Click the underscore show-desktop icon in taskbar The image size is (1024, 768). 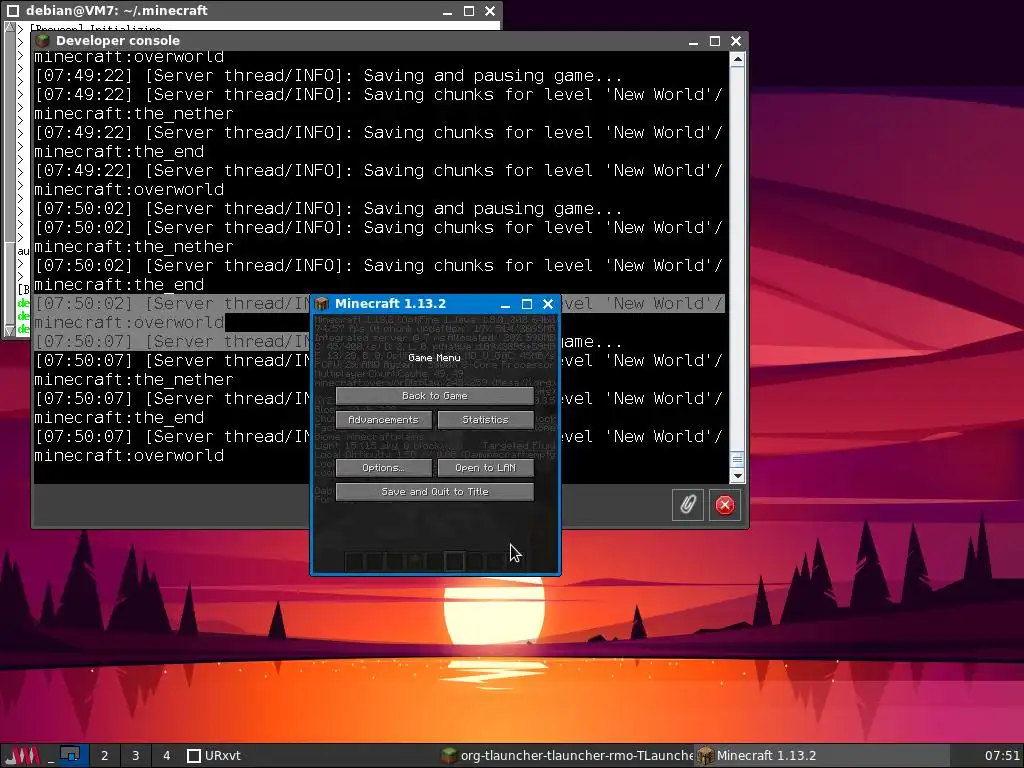click(x=51, y=756)
